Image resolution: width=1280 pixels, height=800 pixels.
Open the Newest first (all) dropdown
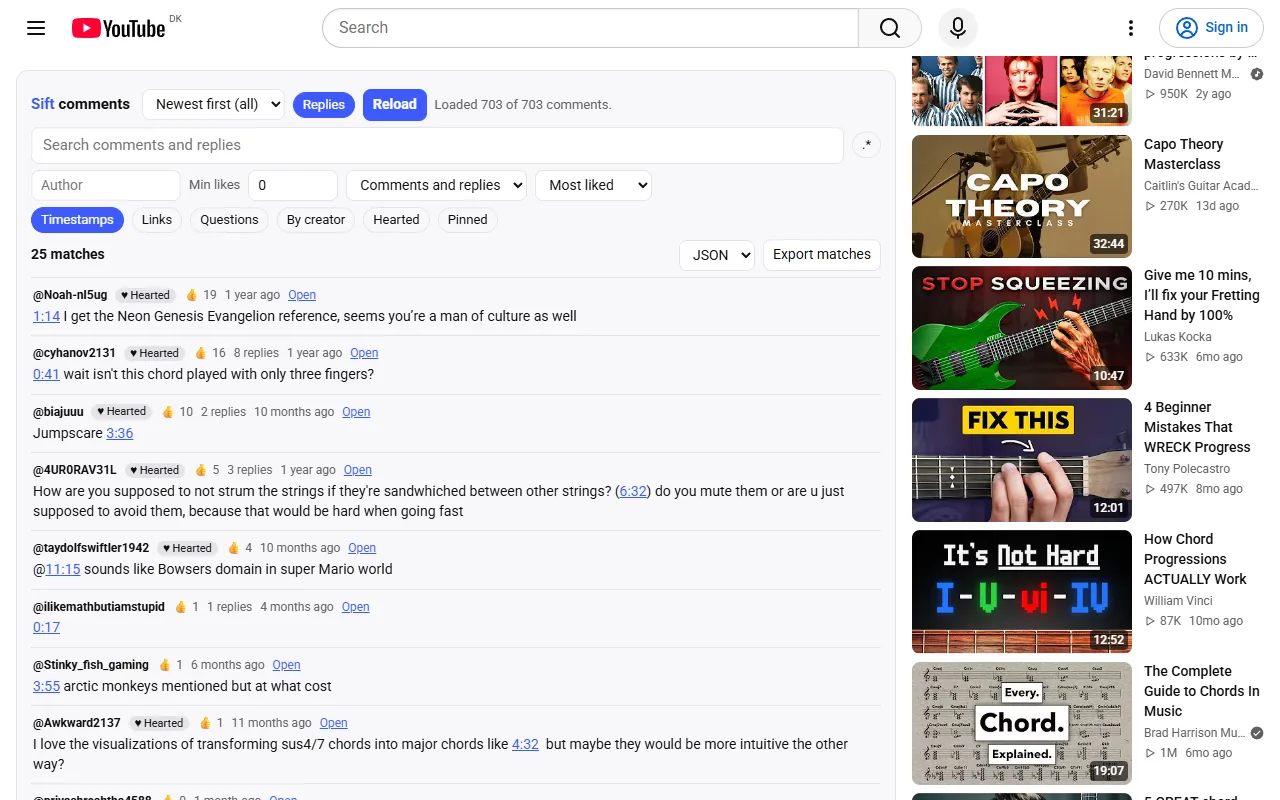coord(213,104)
